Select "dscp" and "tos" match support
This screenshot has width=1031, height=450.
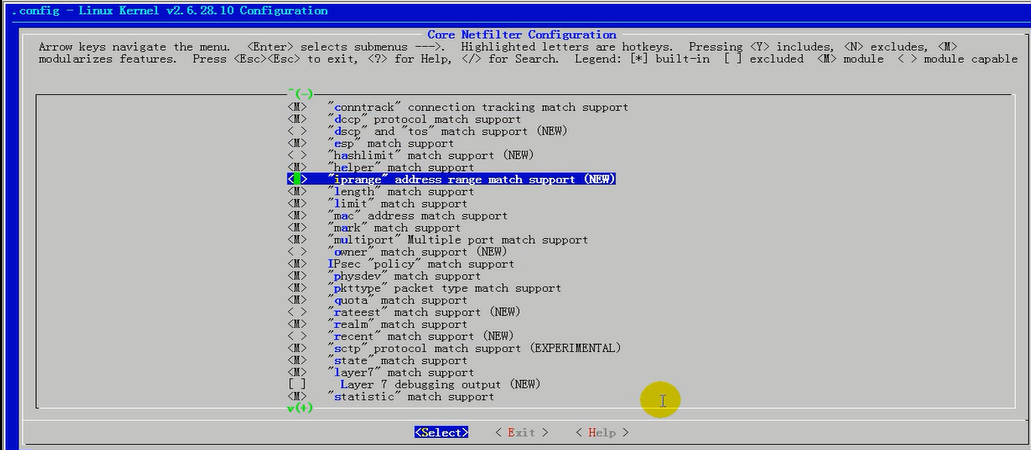point(448,131)
